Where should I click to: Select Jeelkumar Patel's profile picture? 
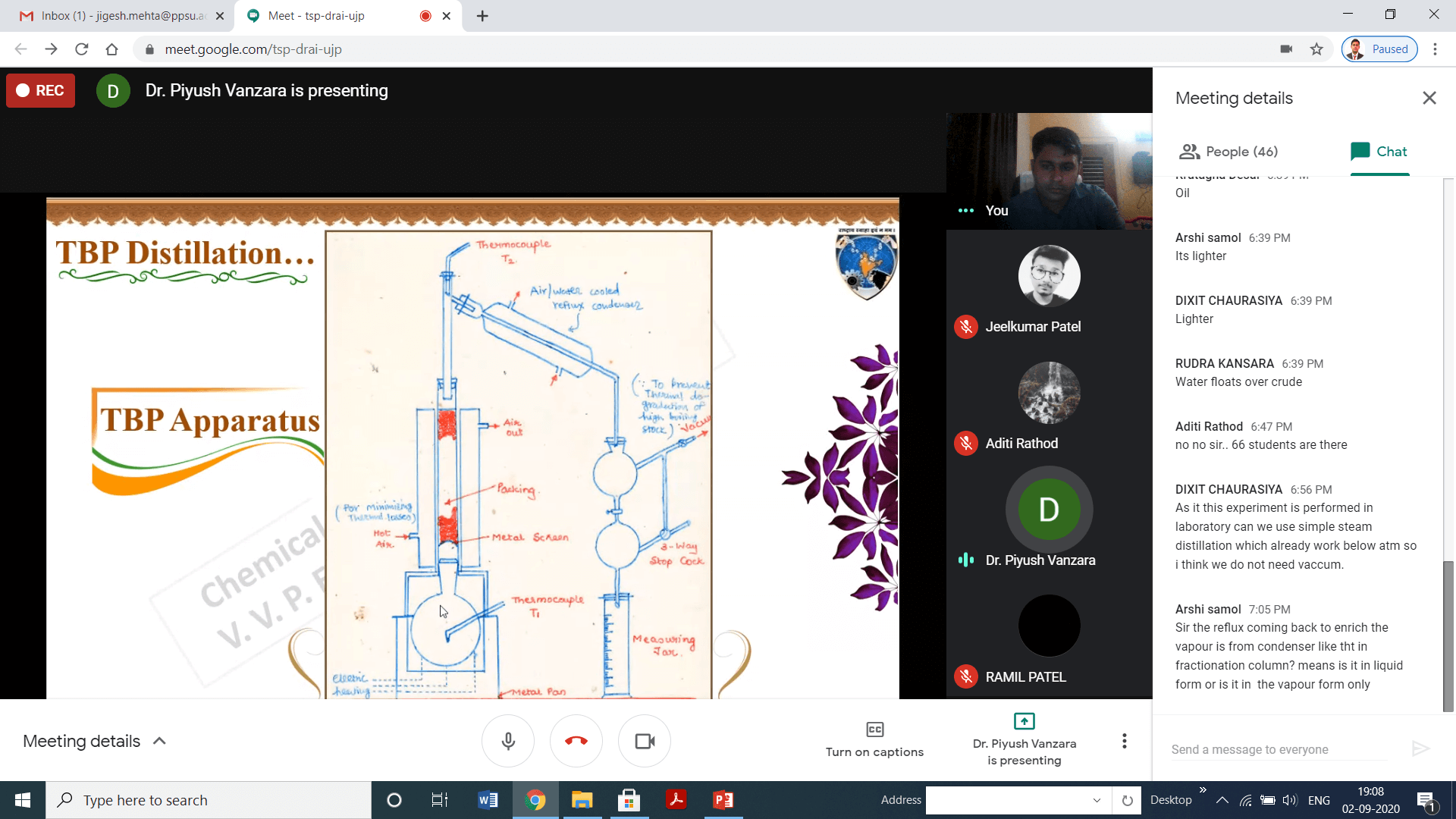pyautogui.click(x=1050, y=276)
